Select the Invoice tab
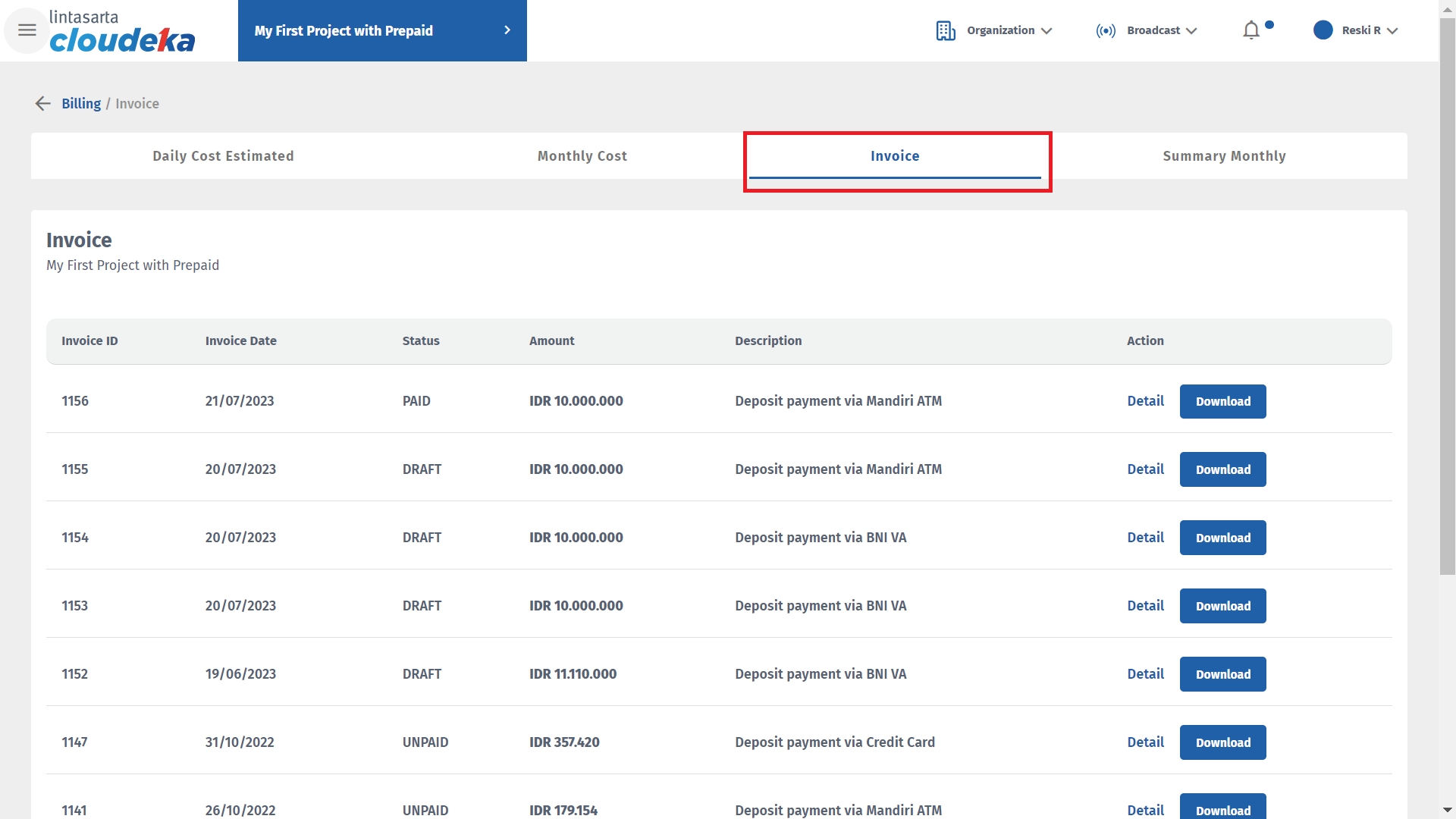The width and height of the screenshot is (1456, 819). (x=895, y=156)
